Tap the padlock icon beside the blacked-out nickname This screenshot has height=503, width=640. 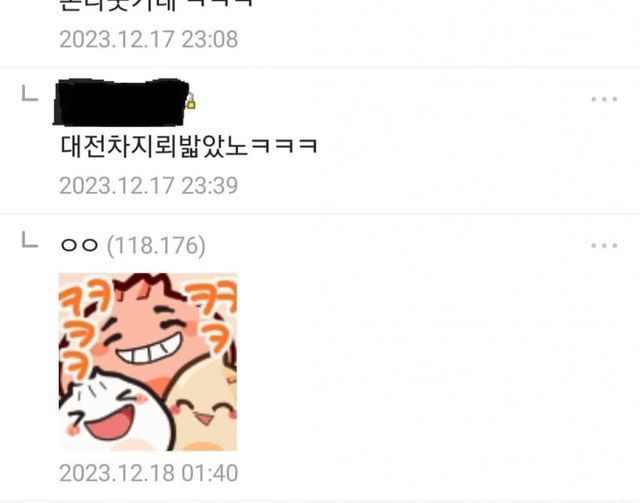[x=191, y=102]
